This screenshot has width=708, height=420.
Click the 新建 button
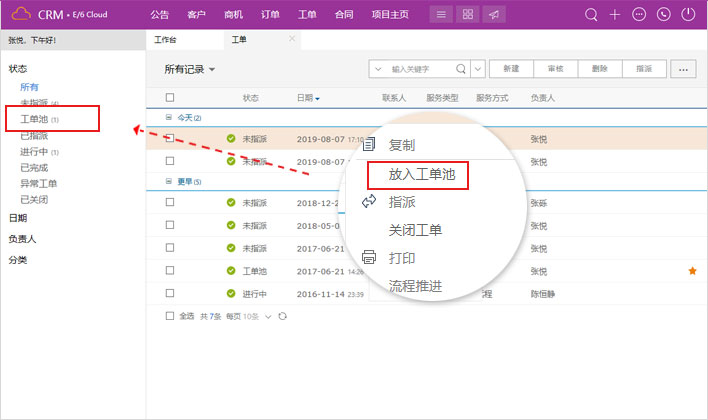[x=510, y=69]
